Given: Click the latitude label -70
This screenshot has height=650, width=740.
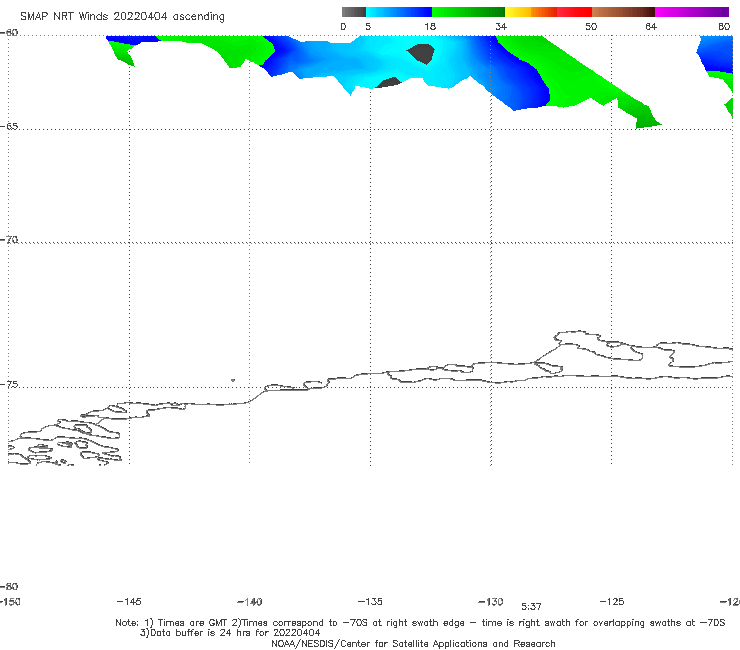Looking at the screenshot, I should coord(9,240).
